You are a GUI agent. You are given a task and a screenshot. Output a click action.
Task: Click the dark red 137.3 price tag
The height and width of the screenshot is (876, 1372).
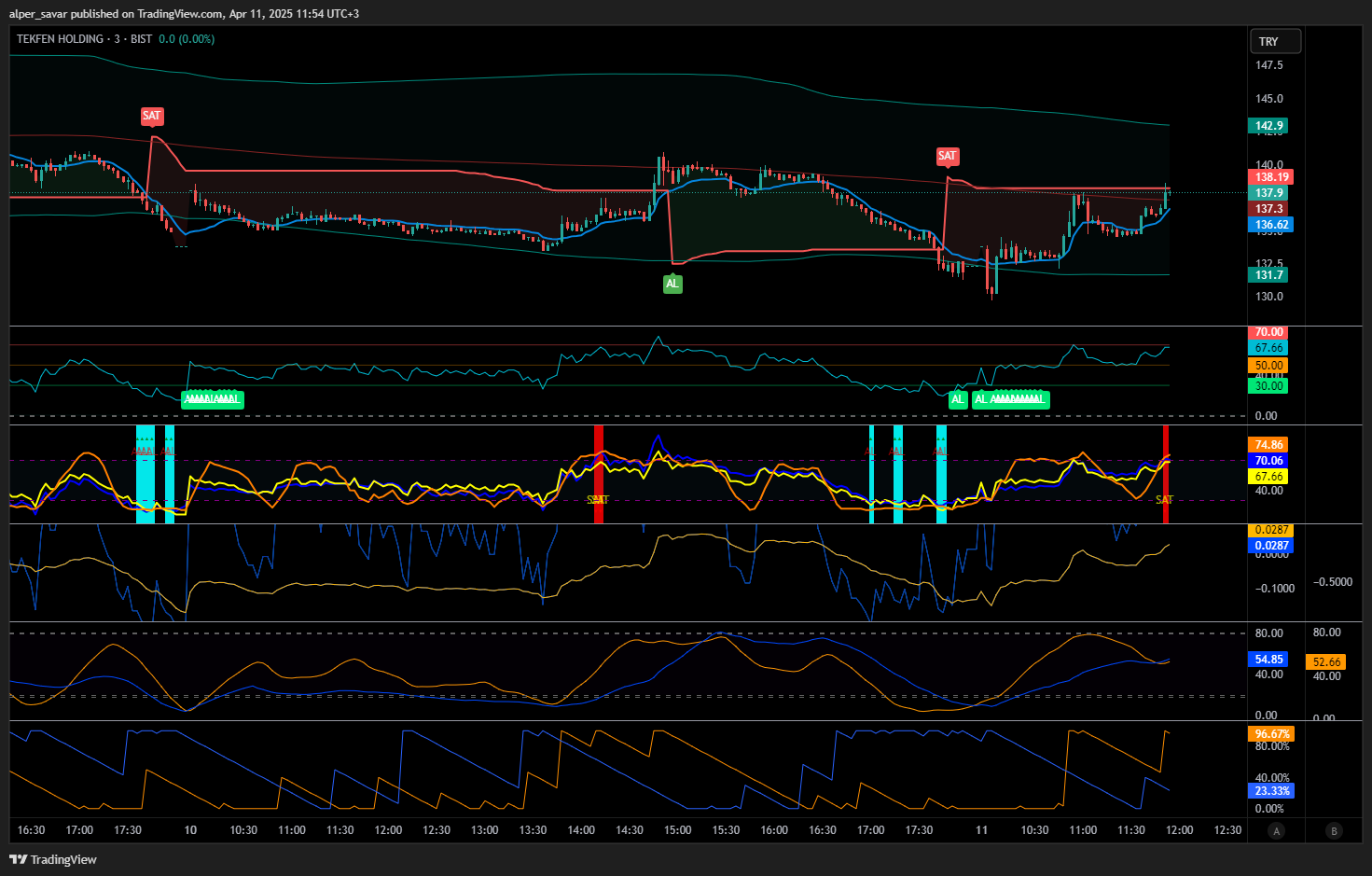pos(1268,209)
